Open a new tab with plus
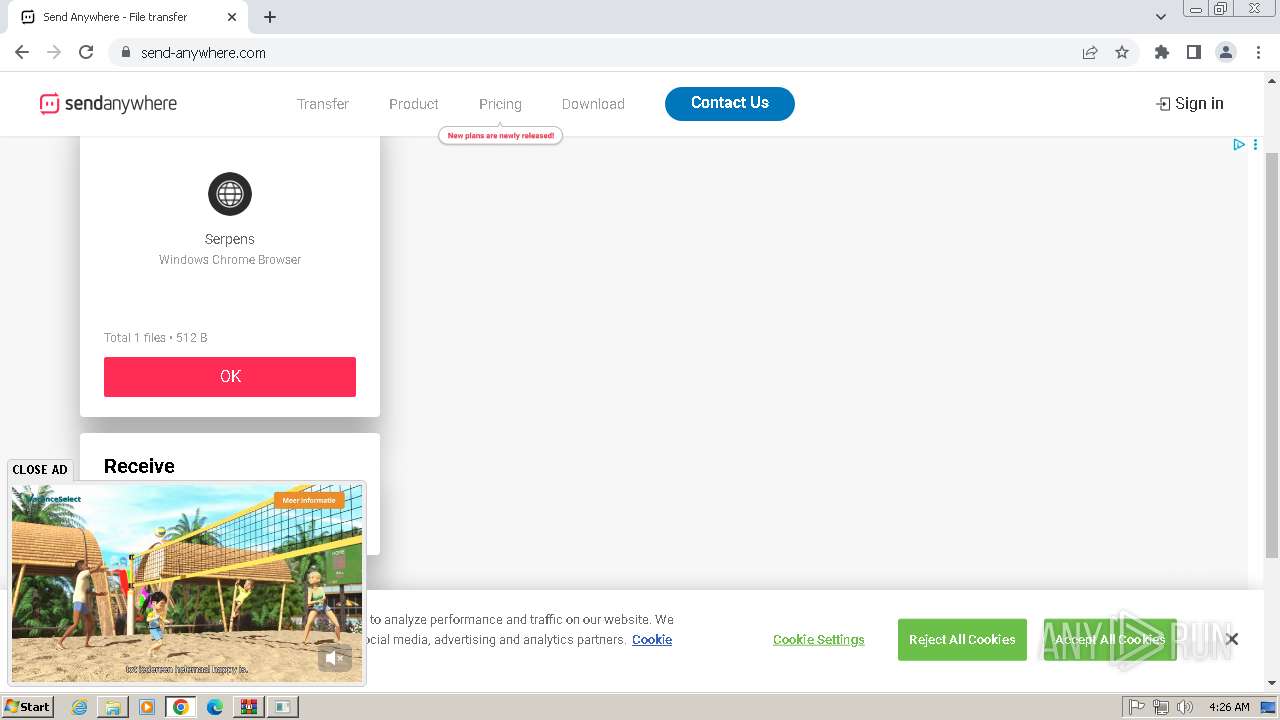 click(x=270, y=17)
